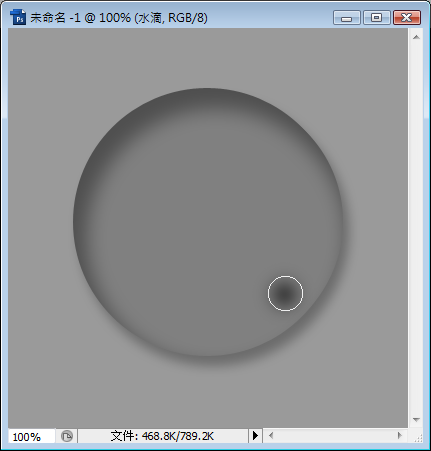
Task: Click the horizontal scrollbar left arrow
Action: [271, 435]
